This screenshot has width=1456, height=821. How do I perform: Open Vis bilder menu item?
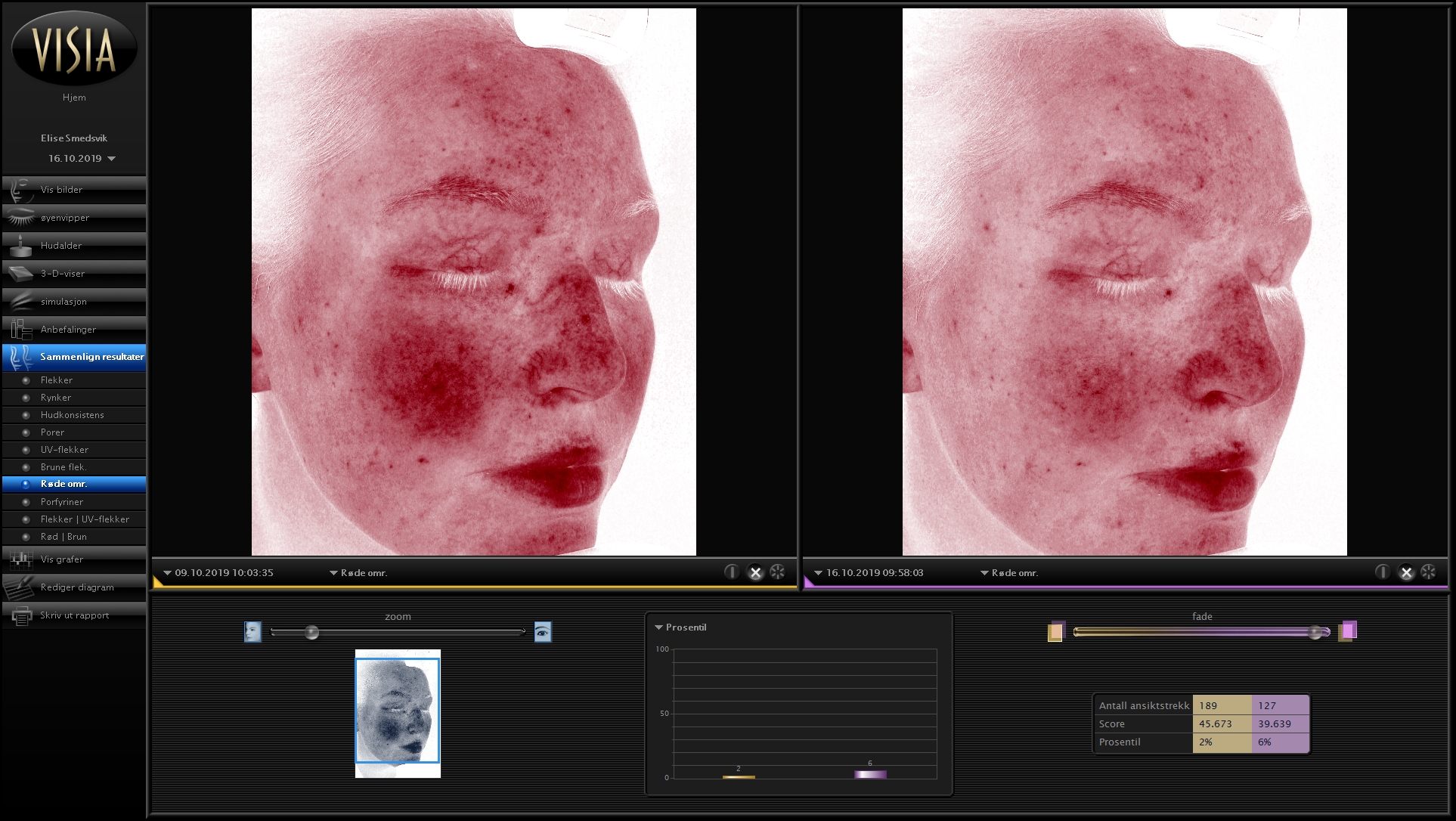tap(74, 190)
